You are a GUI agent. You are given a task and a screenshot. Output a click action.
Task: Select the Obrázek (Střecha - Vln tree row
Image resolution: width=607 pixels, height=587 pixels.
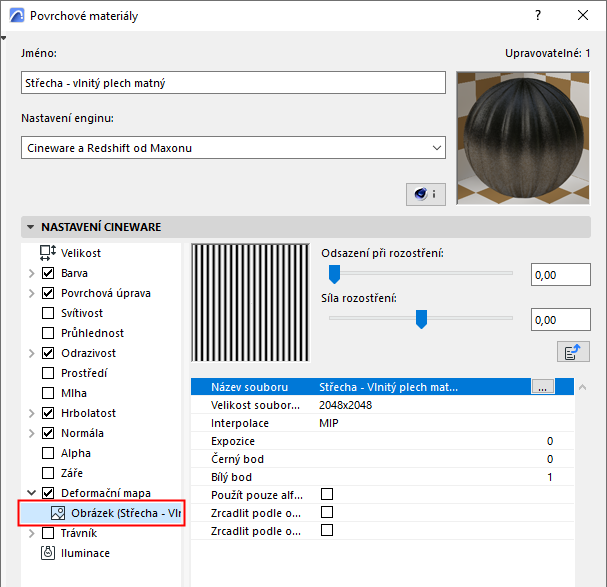[x=101, y=513]
